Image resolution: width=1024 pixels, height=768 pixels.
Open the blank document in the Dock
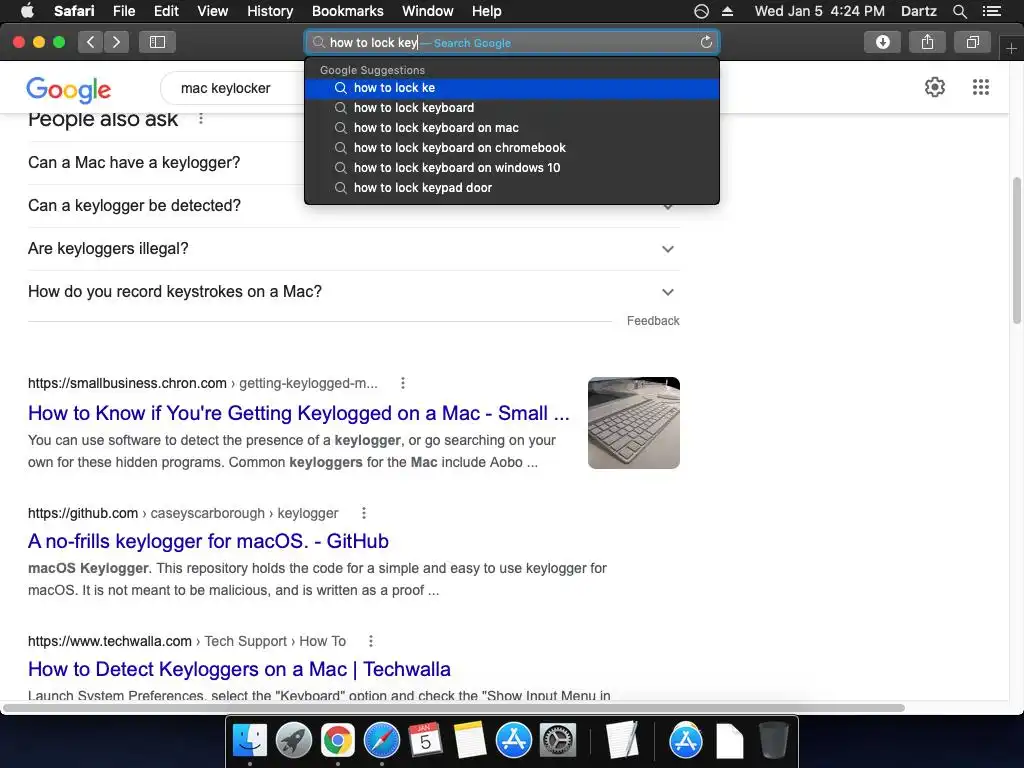729,740
